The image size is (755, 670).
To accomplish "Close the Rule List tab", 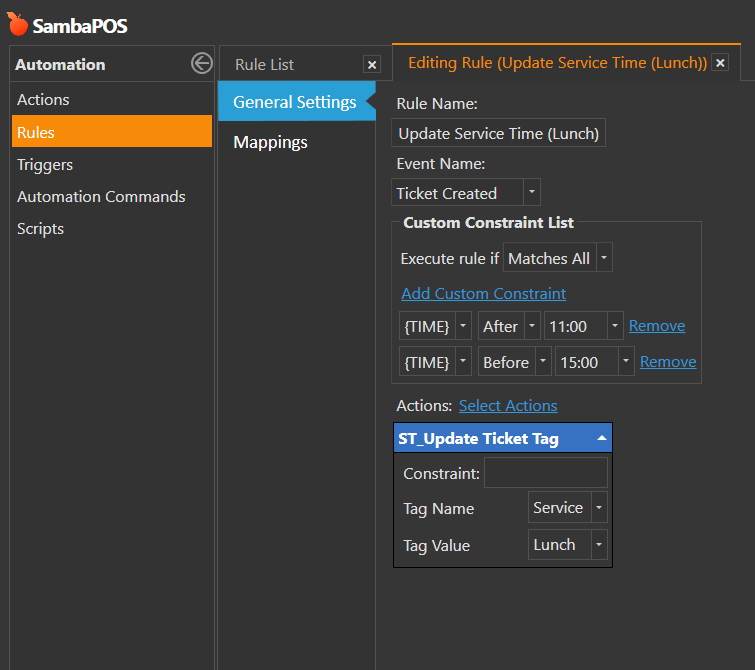I will (x=372, y=64).
